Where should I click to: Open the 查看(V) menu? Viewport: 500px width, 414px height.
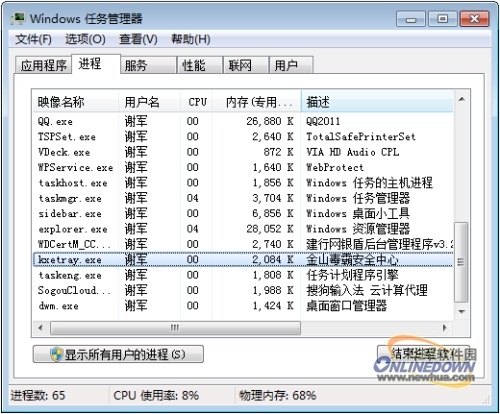tap(138, 40)
